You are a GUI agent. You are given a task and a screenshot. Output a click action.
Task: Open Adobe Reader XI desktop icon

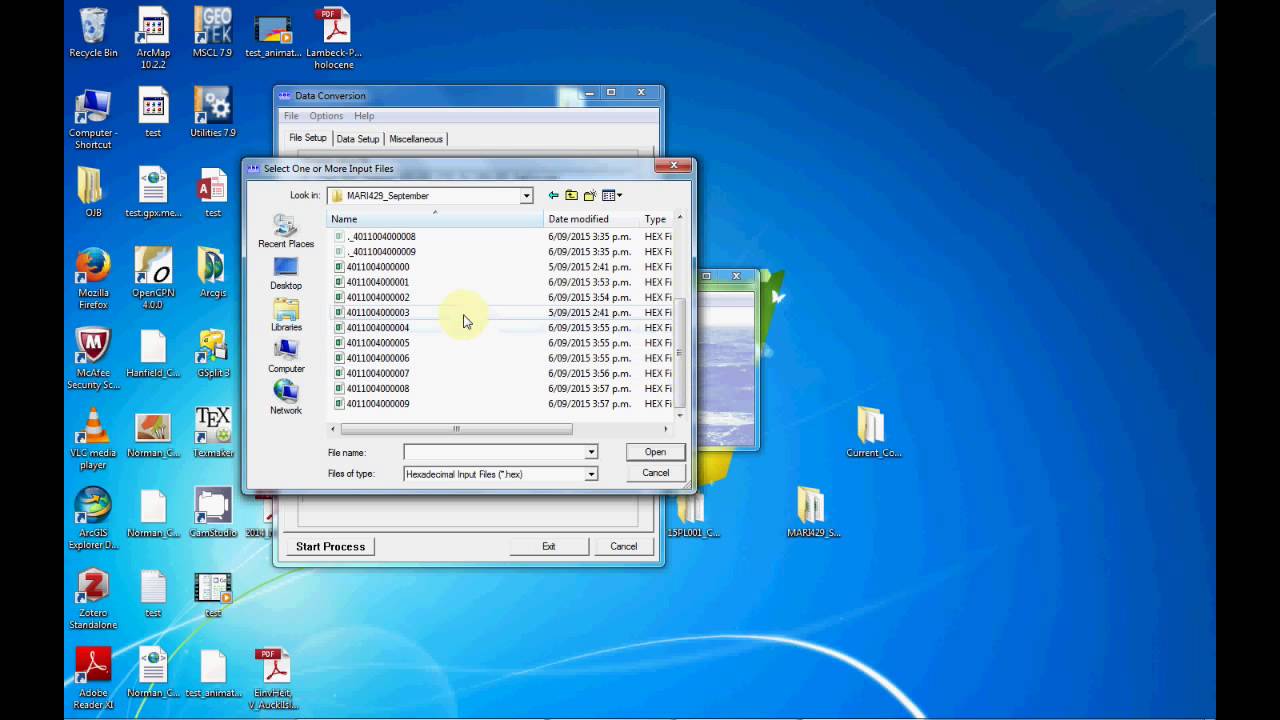pos(93,678)
